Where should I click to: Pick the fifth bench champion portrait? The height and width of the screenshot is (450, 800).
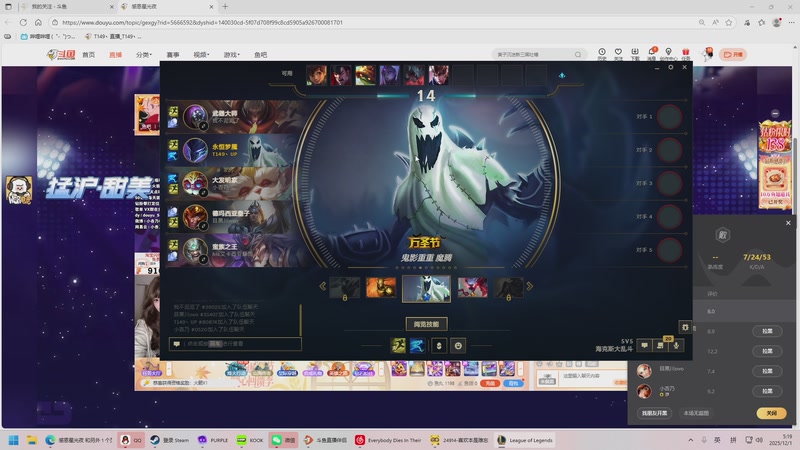[x=414, y=75]
